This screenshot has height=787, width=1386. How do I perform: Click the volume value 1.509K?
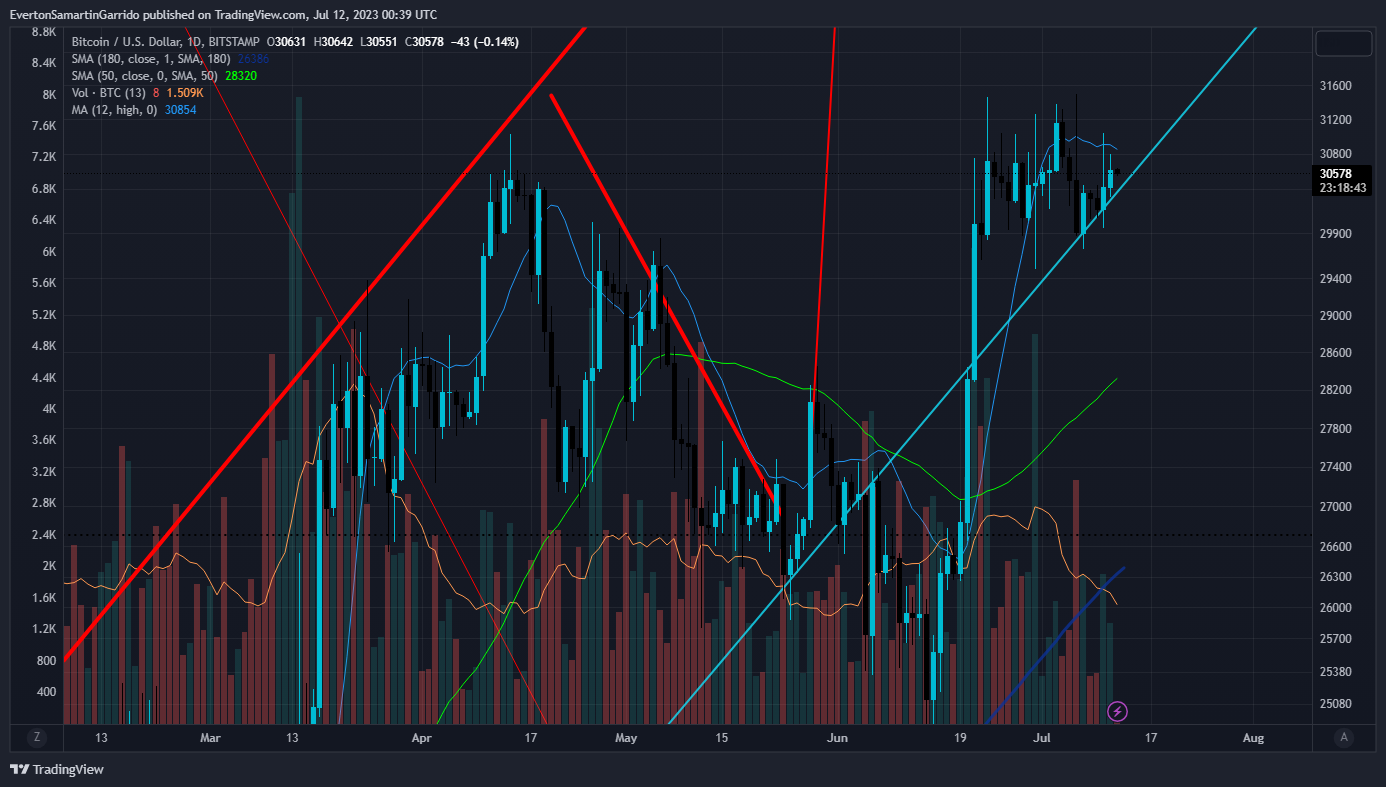click(x=185, y=93)
